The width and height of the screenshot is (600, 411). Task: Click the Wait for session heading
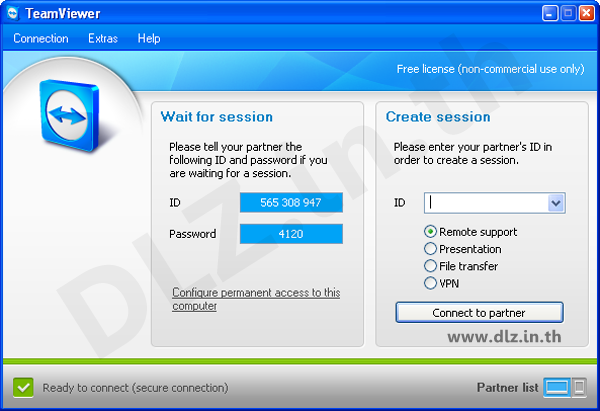pyautogui.click(x=217, y=117)
